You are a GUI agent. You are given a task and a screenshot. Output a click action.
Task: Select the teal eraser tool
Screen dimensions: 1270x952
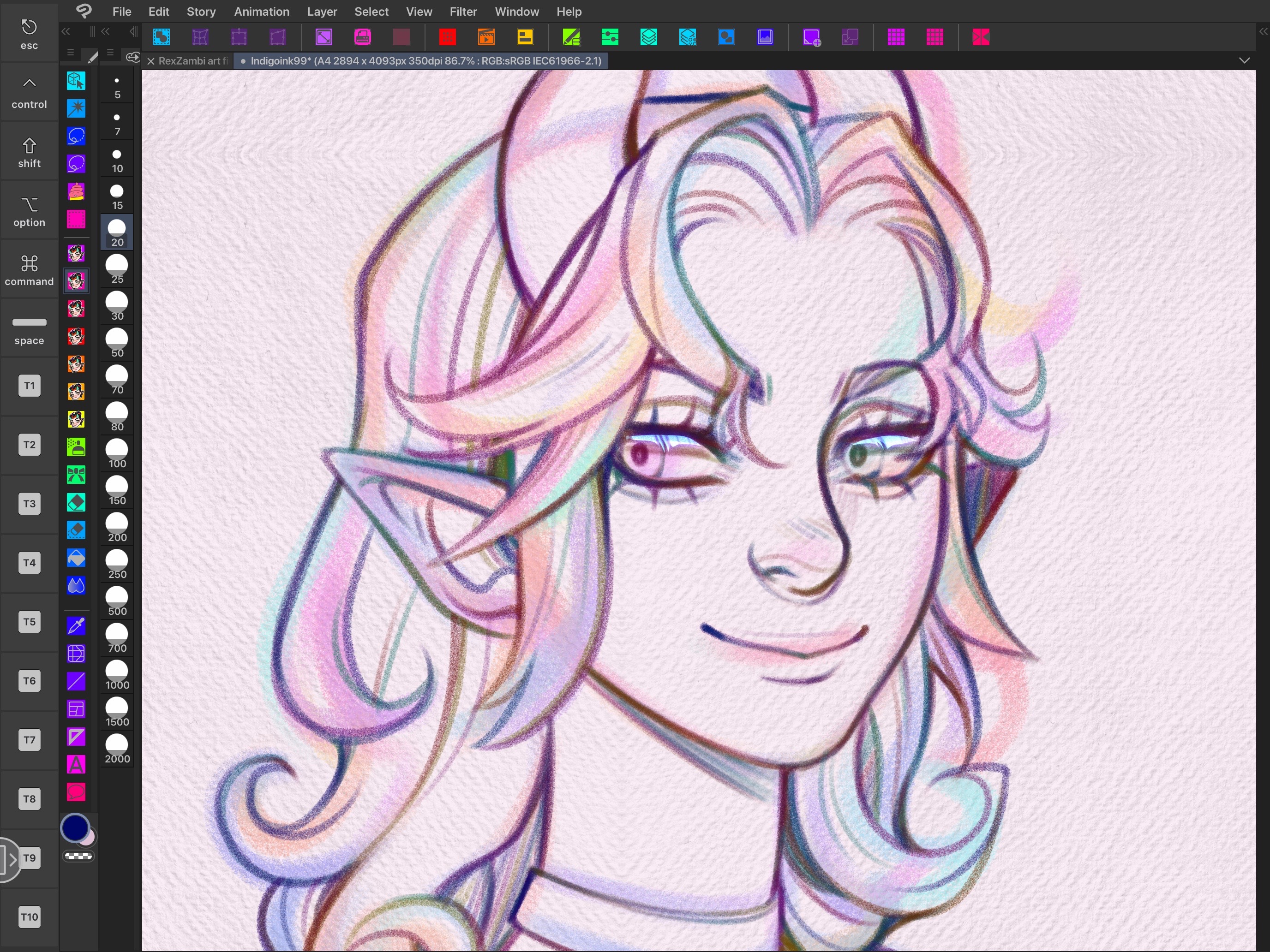(76, 502)
